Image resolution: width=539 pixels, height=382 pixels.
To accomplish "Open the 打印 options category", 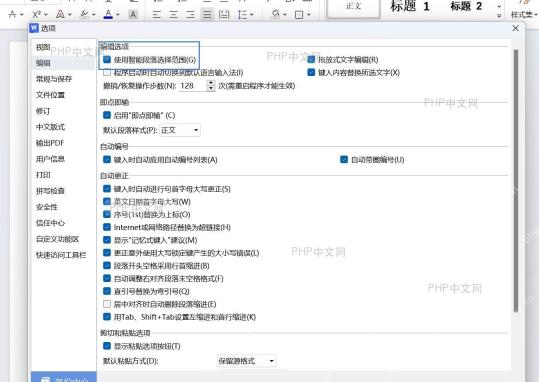I will [43, 175].
